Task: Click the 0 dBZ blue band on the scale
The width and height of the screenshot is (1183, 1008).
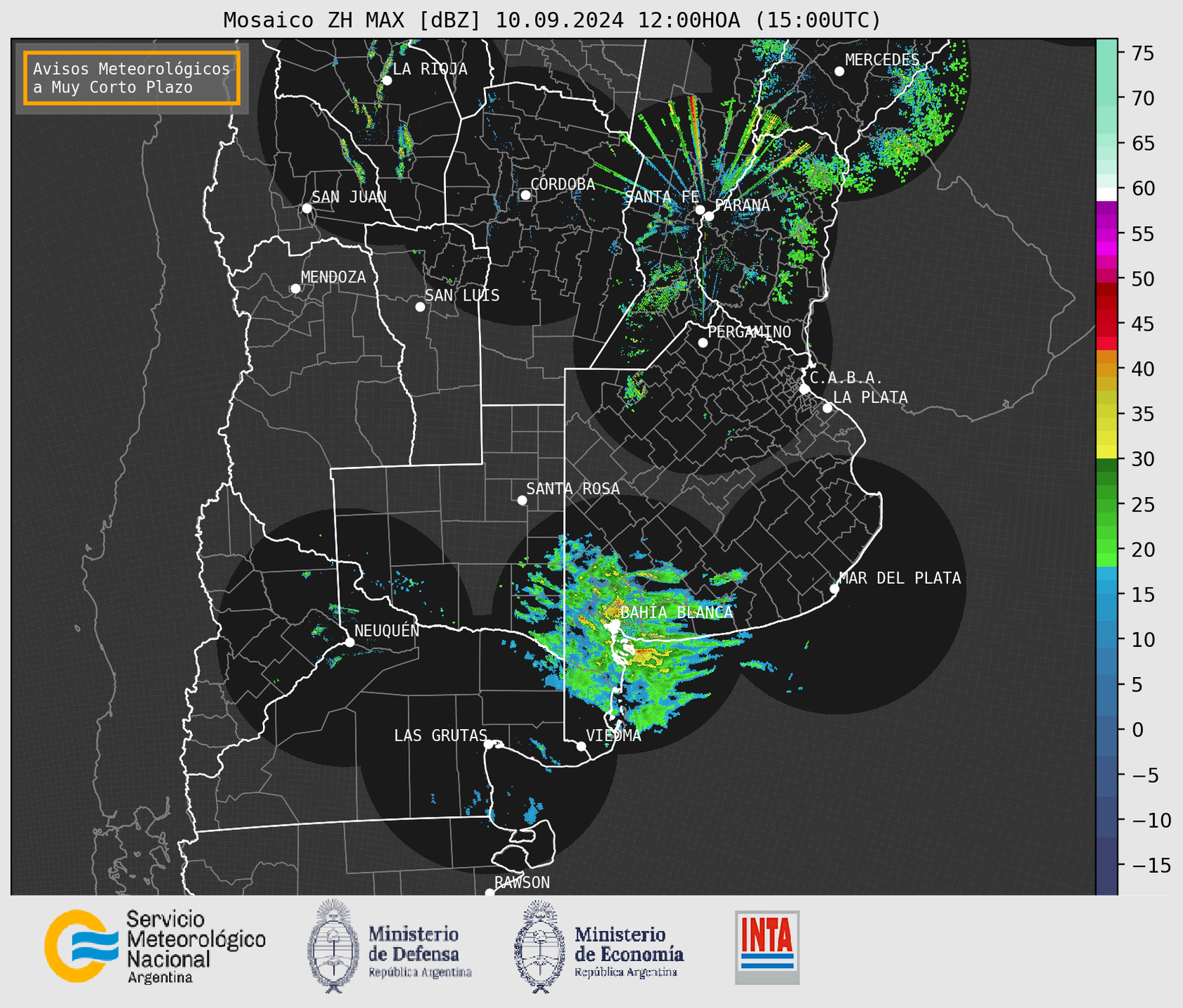Action: (1107, 730)
